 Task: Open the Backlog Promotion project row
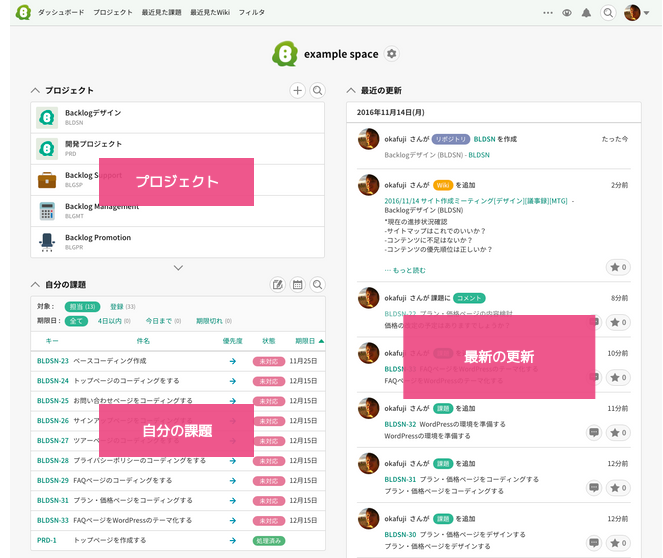178,242
